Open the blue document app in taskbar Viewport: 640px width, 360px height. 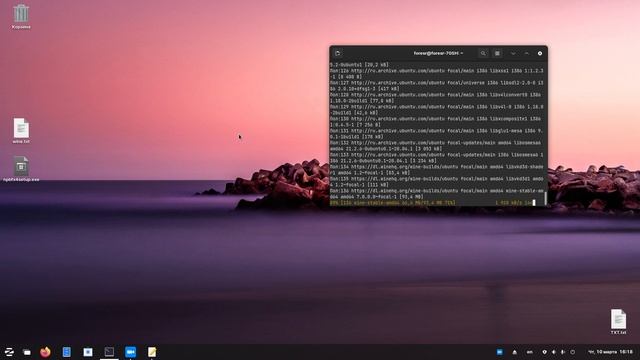click(67, 352)
